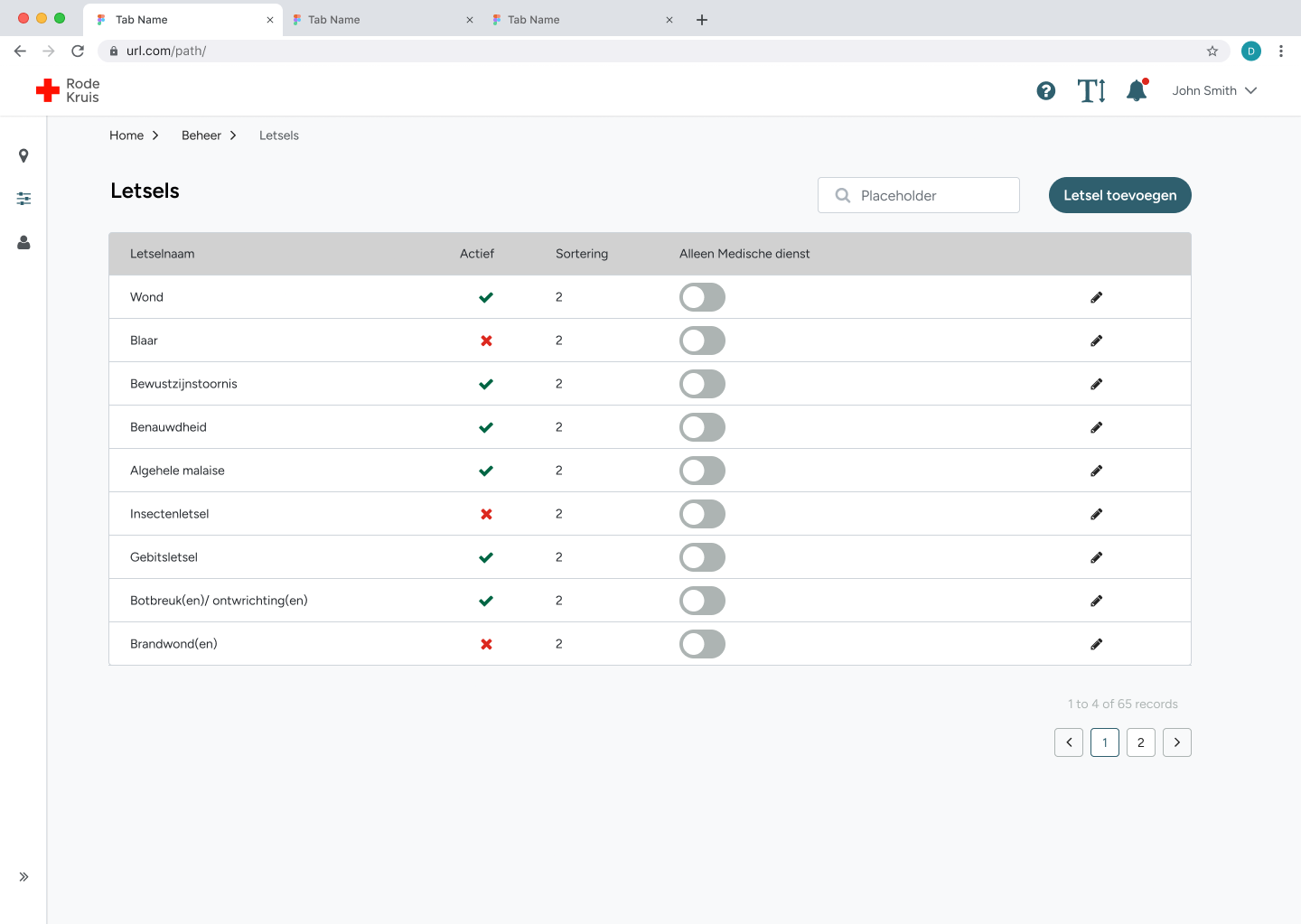Toggle Medische dienst switch for Brandwond(en)

(702, 644)
